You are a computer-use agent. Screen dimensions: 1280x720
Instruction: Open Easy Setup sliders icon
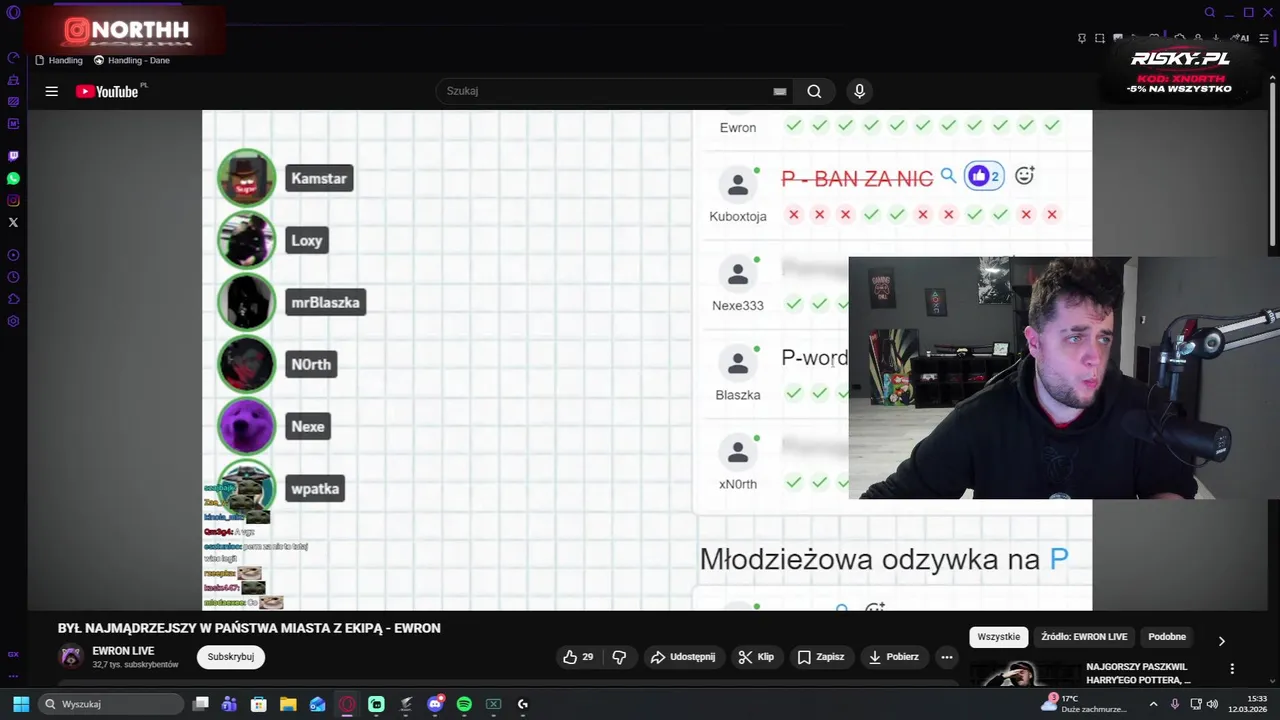[1264, 38]
